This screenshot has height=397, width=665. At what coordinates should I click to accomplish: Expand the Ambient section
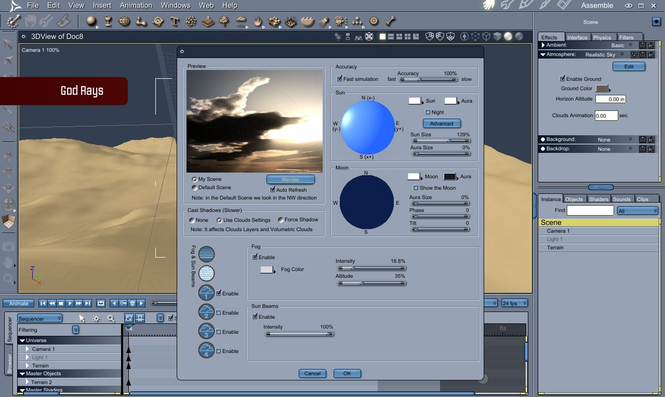tap(543, 45)
